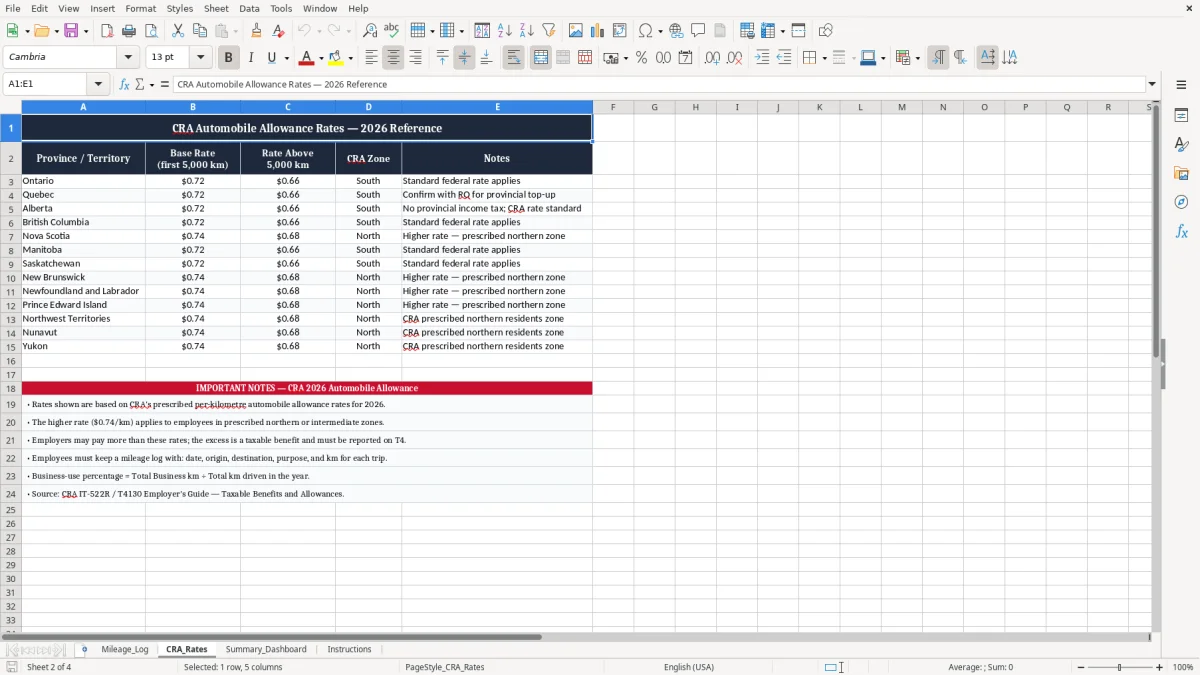Clear direct formatting
The width and height of the screenshot is (1200, 675).
tap(276, 31)
